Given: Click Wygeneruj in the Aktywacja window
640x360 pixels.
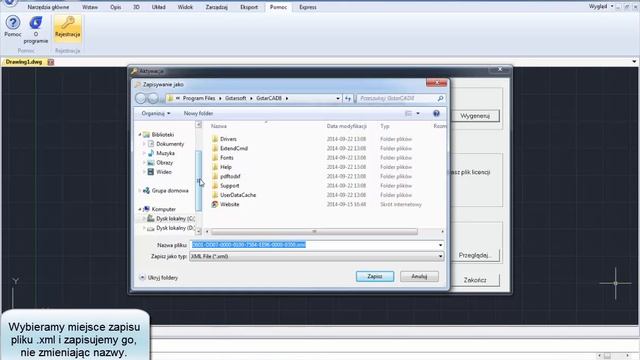Looking at the screenshot, I should (475, 116).
